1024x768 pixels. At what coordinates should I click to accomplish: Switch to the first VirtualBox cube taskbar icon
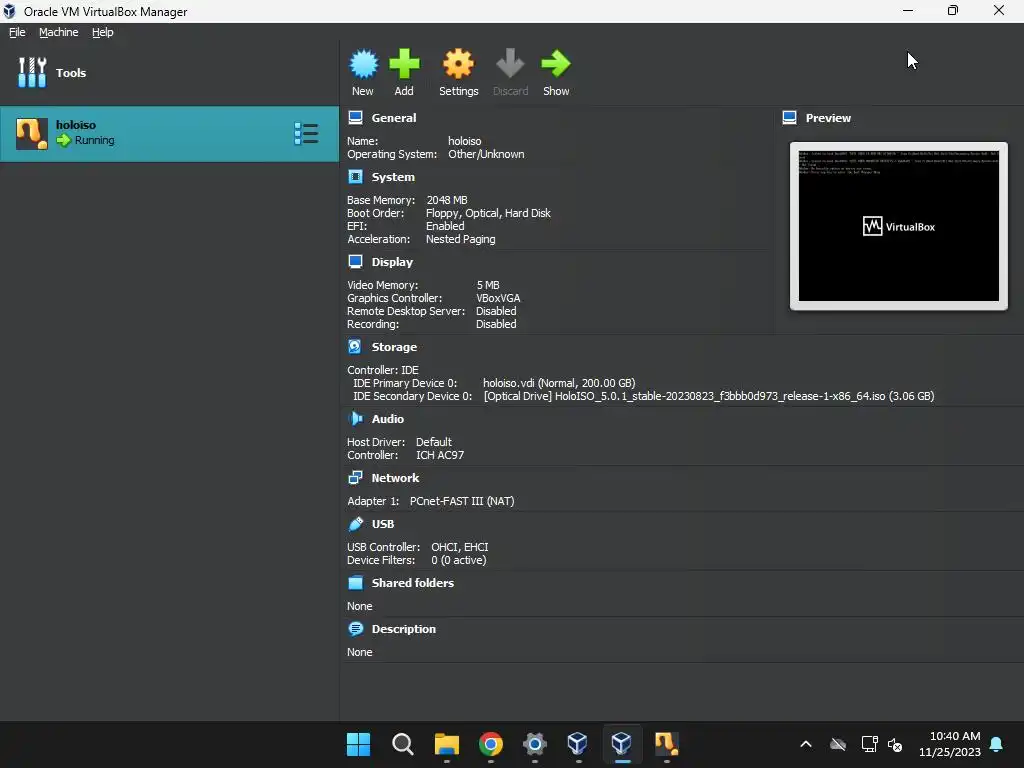pos(577,744)
